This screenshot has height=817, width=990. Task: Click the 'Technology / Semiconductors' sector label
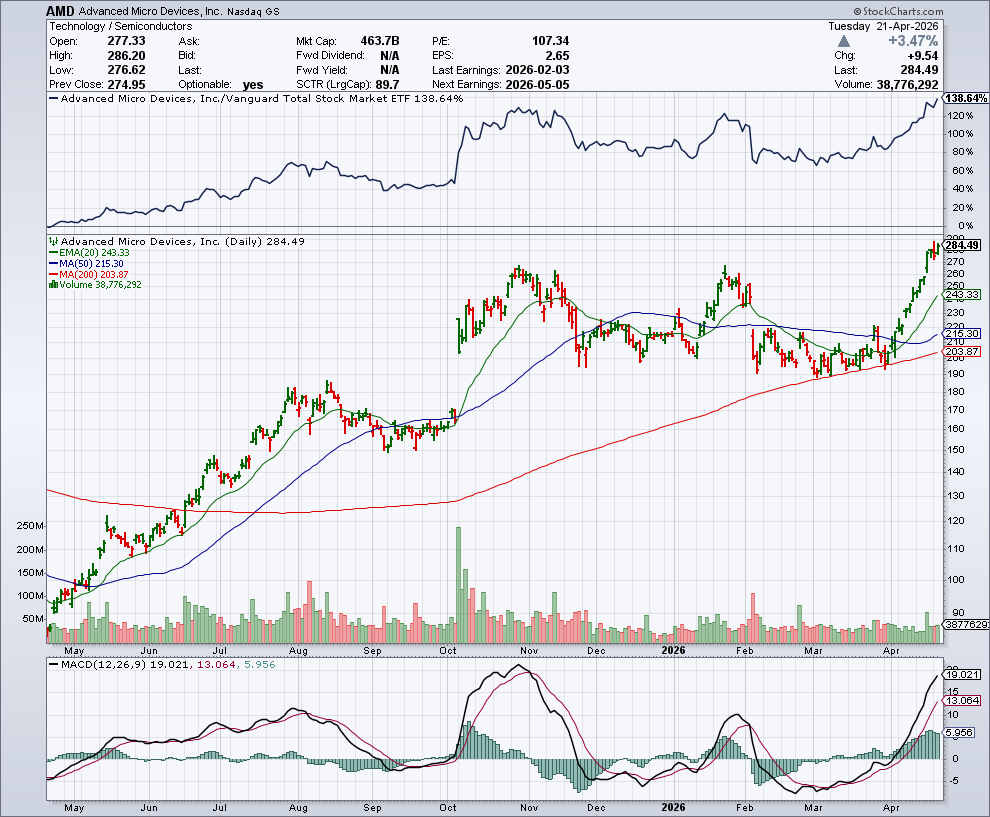click(121, 26)
